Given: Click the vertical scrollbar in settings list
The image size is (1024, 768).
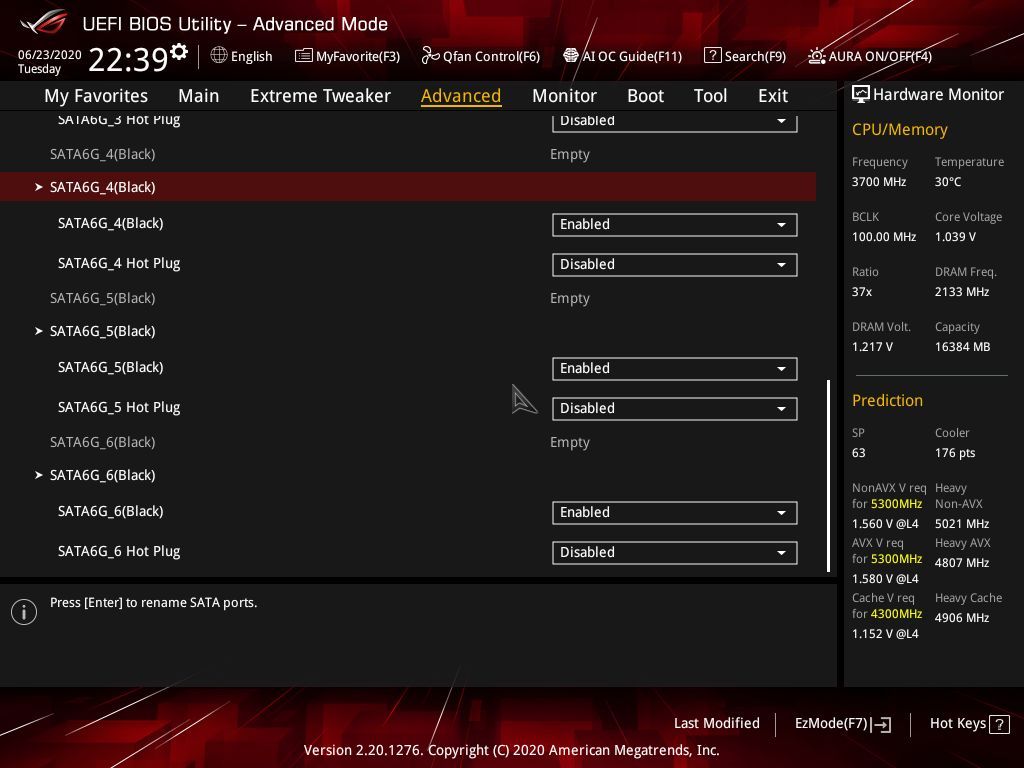Looking at the screenshot, I should click(828, 475).
